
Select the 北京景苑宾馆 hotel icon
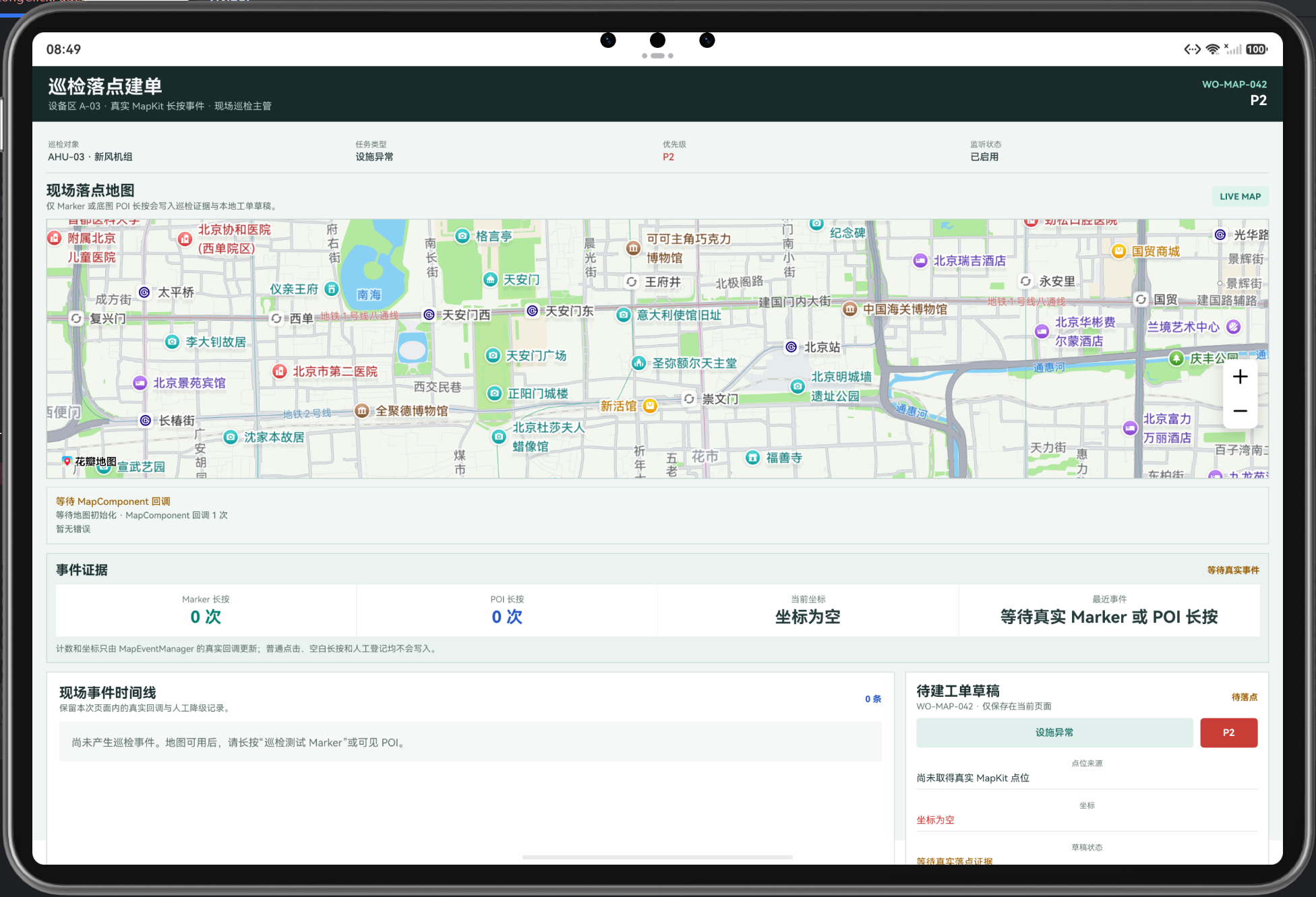140,383
